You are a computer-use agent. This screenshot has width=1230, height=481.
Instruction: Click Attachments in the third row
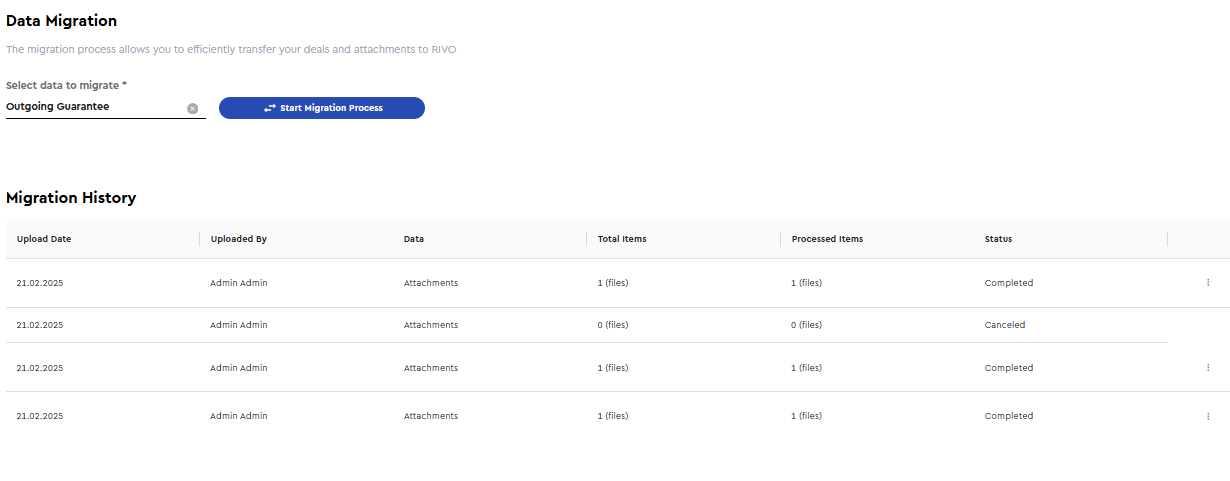[431, 368]
